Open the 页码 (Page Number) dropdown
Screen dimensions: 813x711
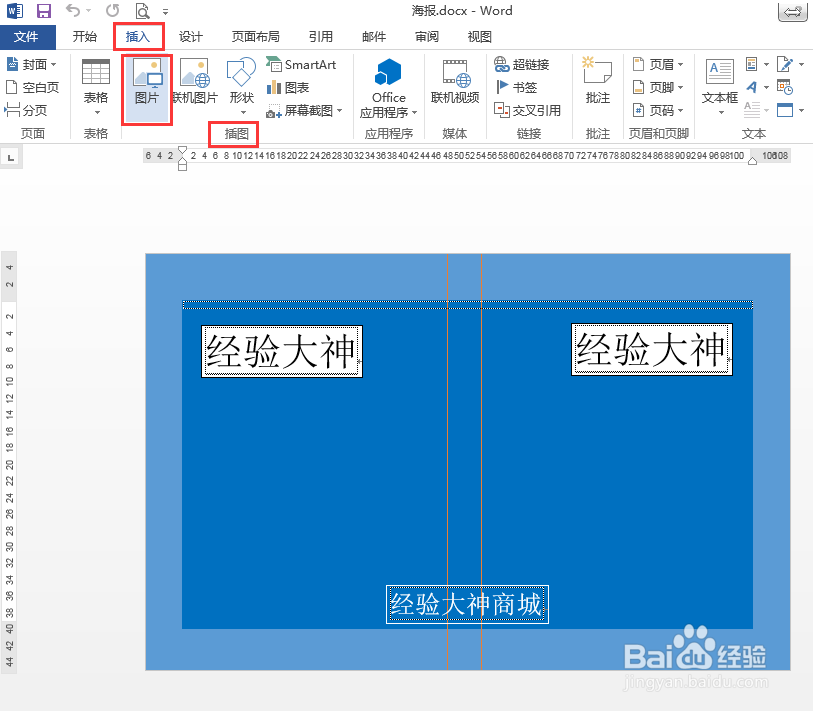click(x=658, y=110)
